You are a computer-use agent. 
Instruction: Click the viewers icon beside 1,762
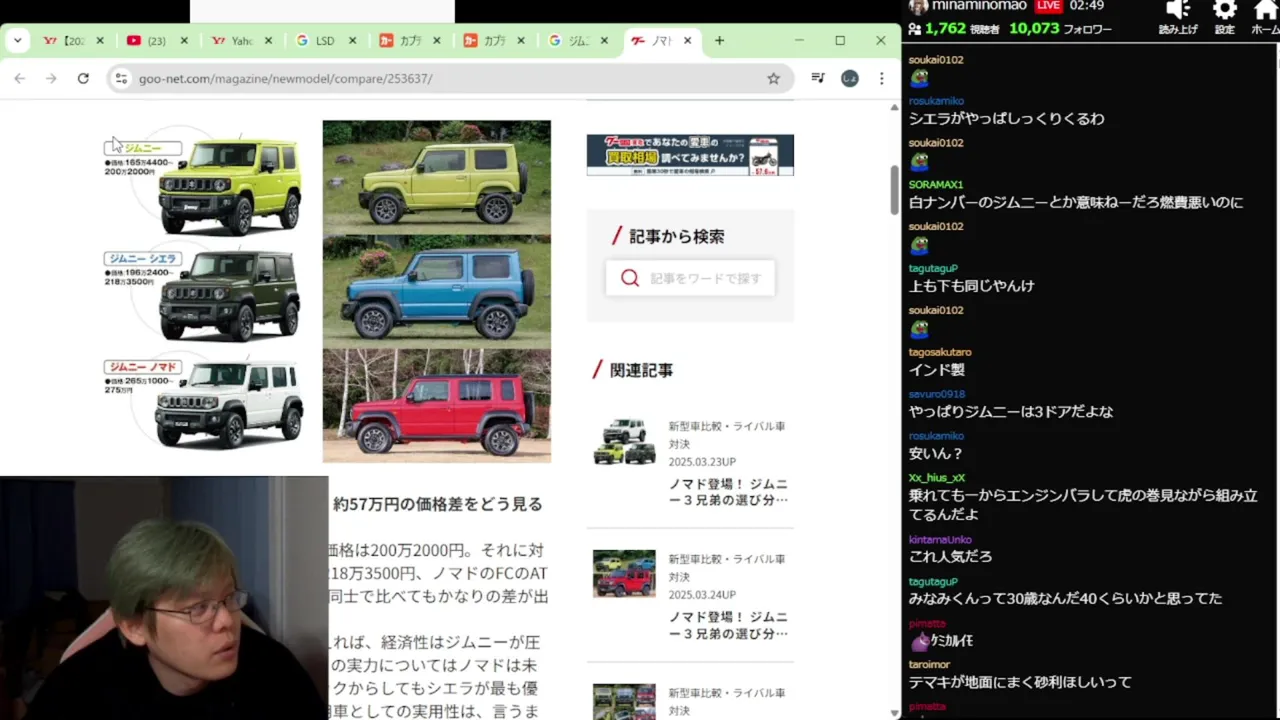point(914,29)
